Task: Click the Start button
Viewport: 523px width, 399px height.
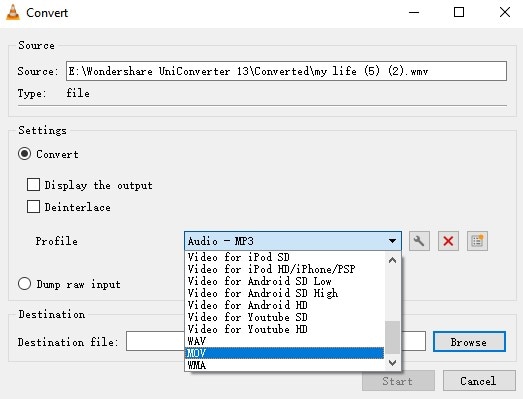Action: tap(398, 380)
